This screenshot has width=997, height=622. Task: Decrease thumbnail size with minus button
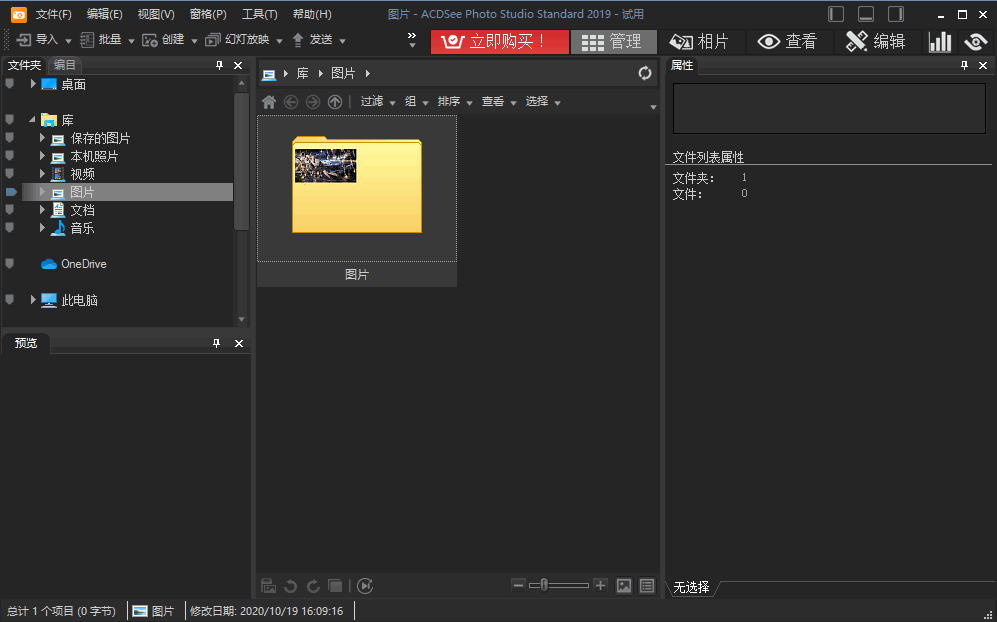[x=518, y=586]
